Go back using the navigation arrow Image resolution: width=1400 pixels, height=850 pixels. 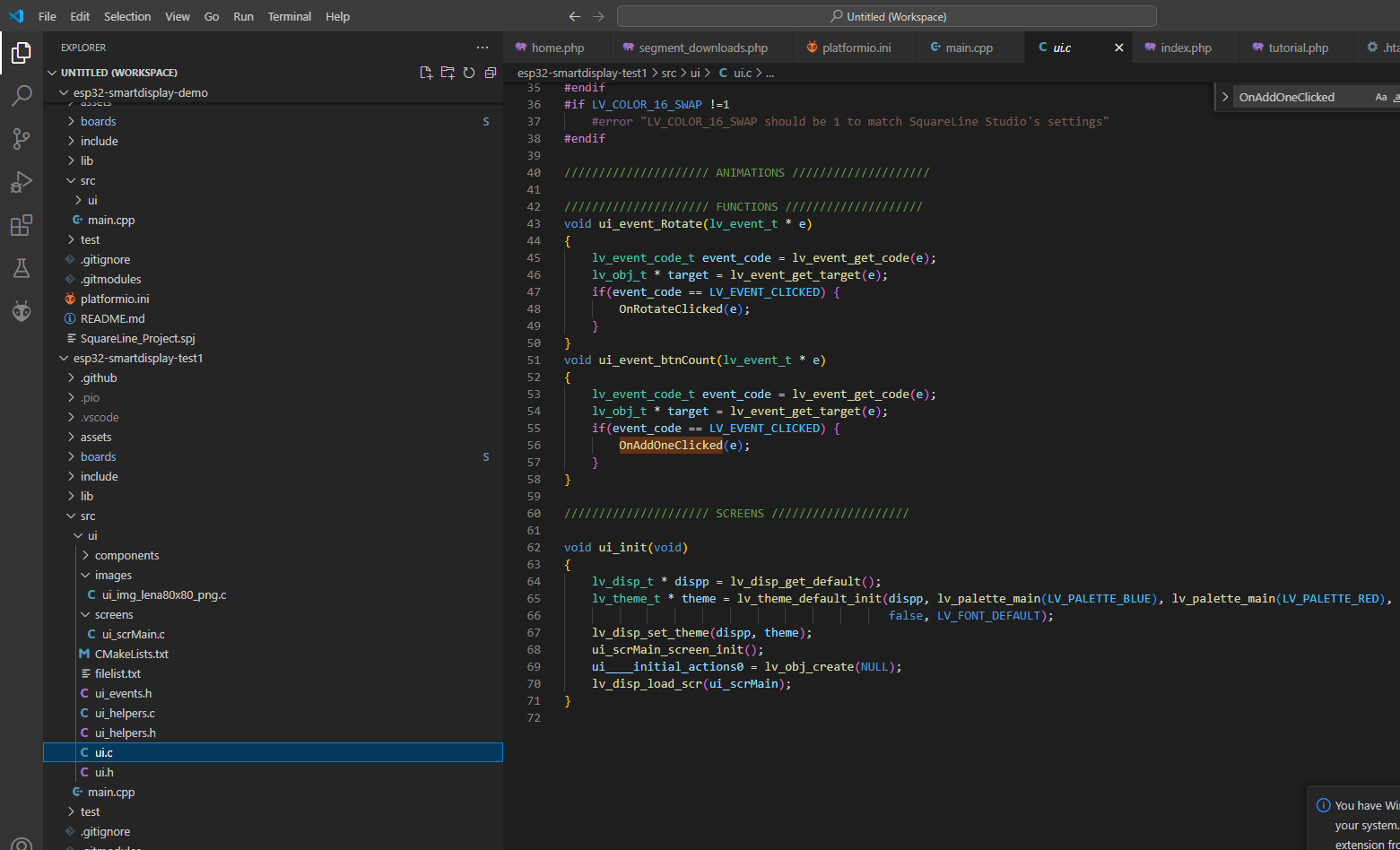pos(575,16)
